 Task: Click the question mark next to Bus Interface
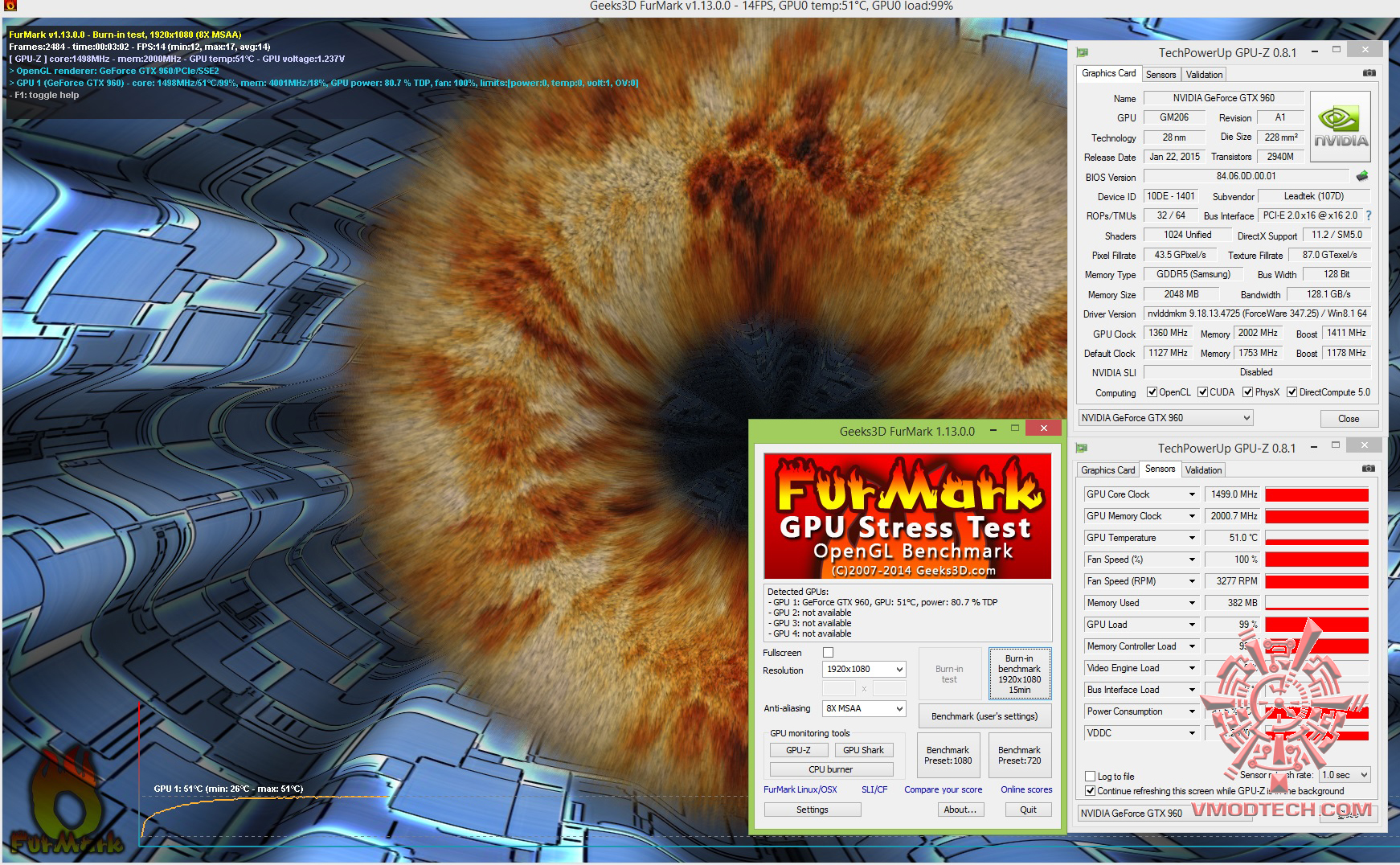point(1368,215)
